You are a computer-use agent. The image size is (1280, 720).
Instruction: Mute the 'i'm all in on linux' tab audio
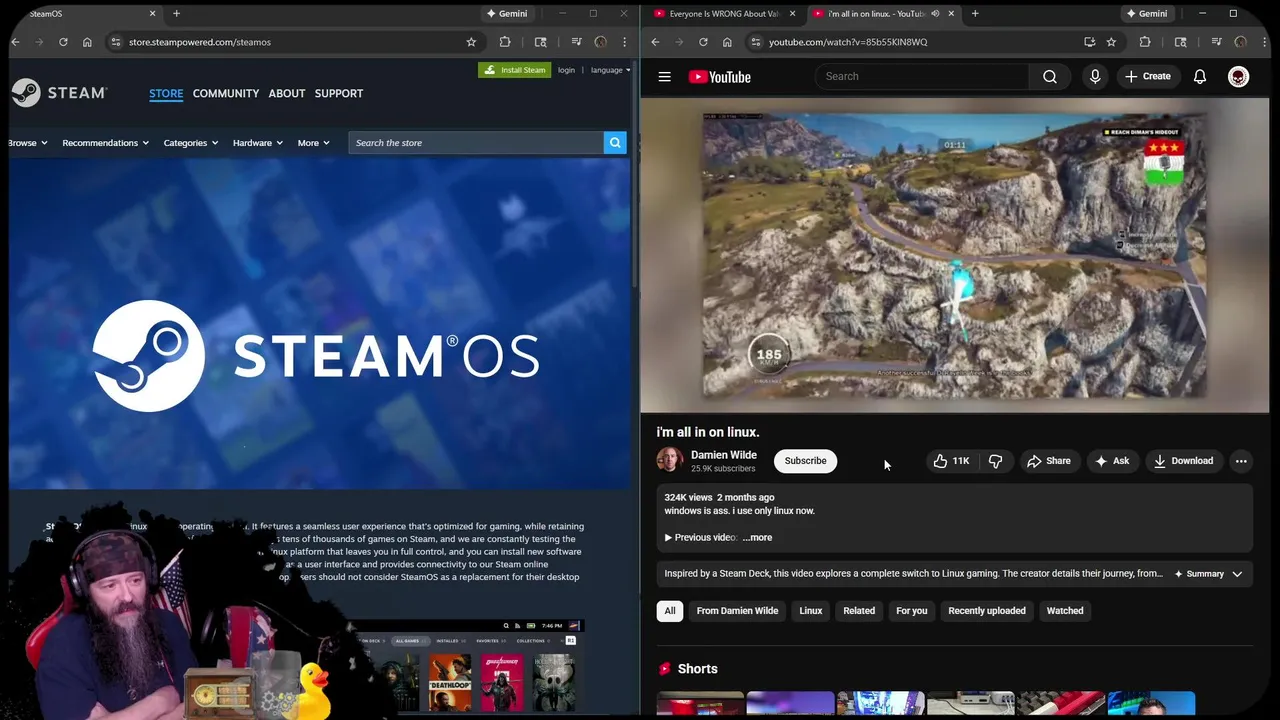[x=935, y=13]
